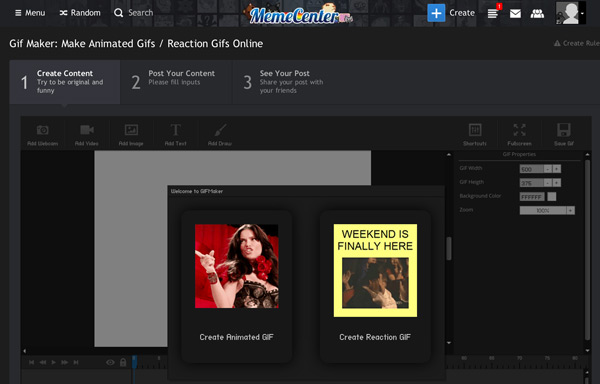Image resolution: width=600 pixels, height=384 pixels.
Task: Choose Create Reaction GIF label
Action: click(x=375, y=337)
